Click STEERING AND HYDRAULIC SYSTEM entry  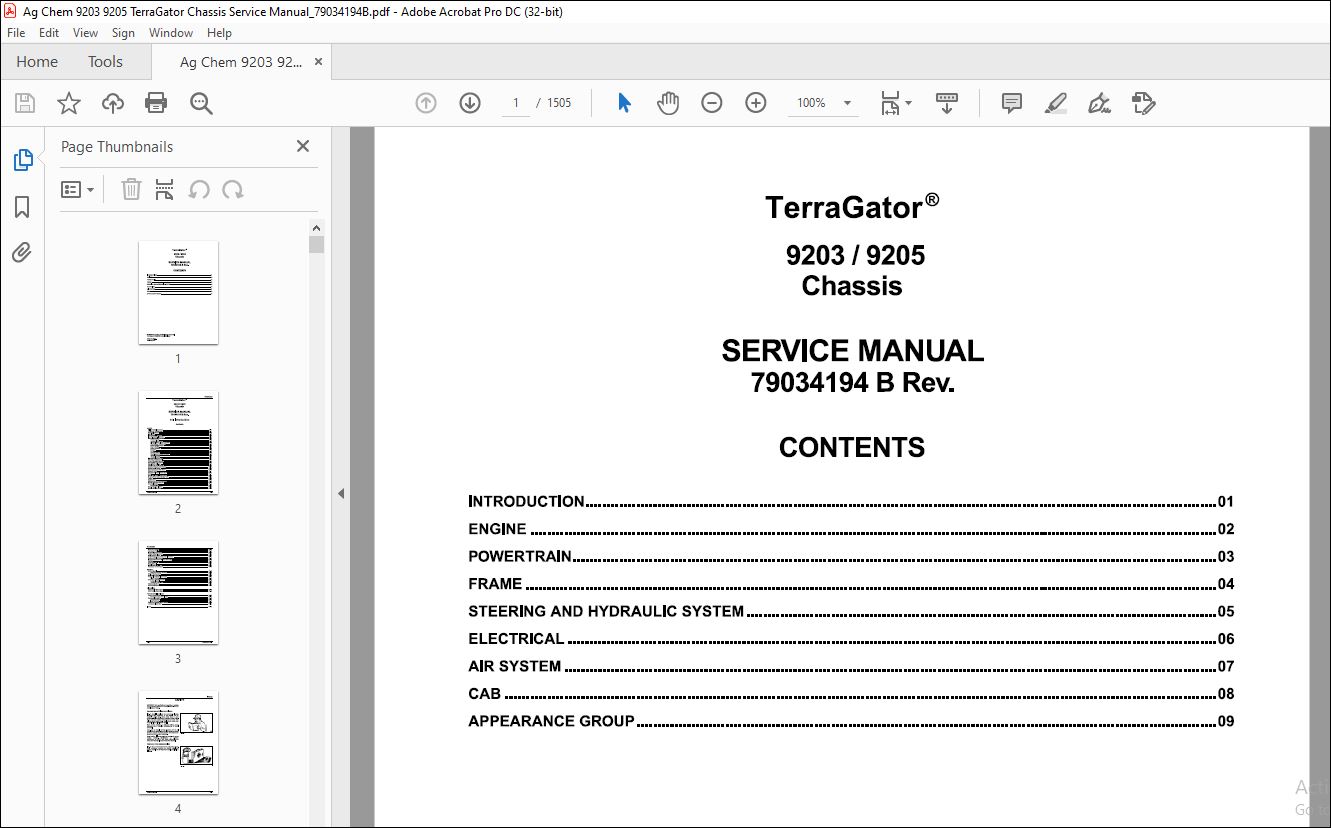click(851, 611)
